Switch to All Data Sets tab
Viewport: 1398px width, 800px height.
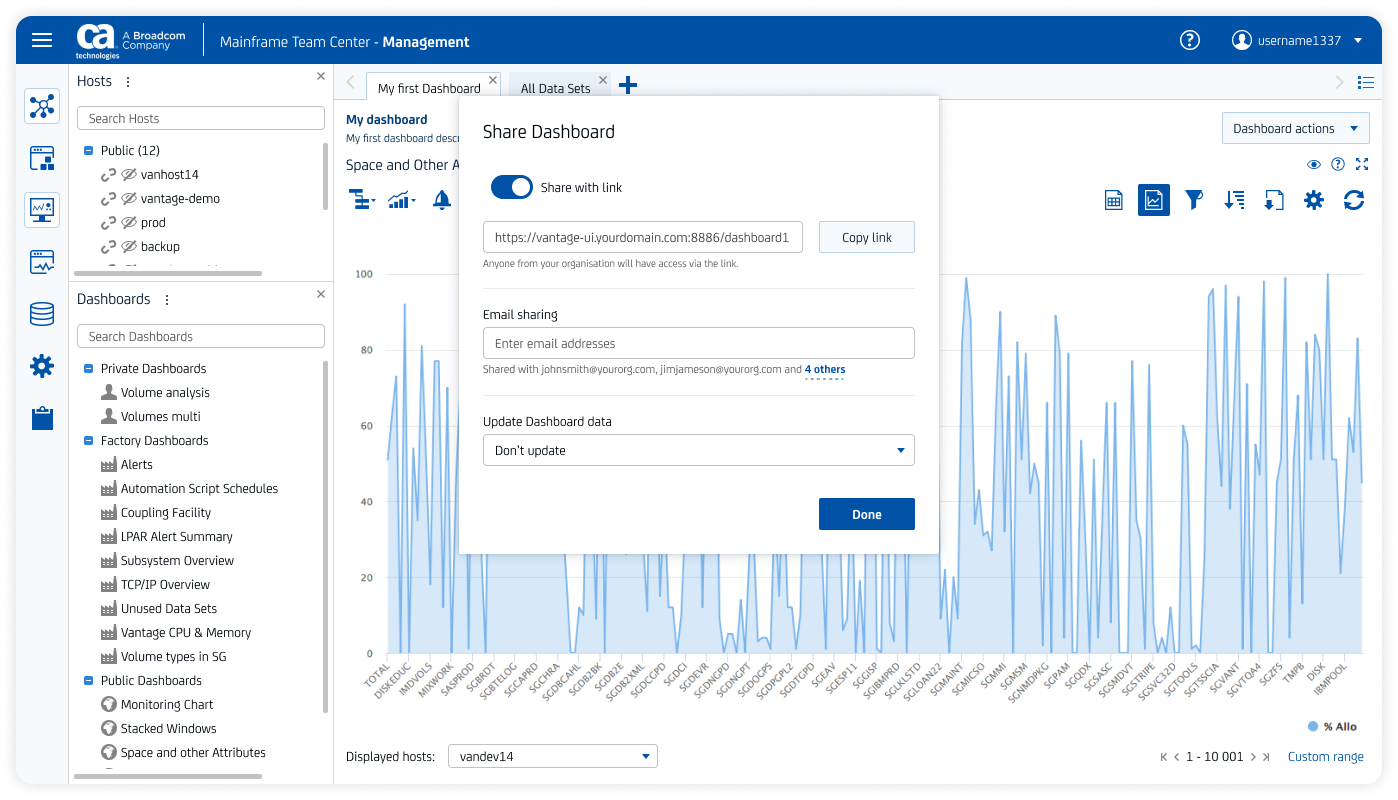(x=555, y=88)
